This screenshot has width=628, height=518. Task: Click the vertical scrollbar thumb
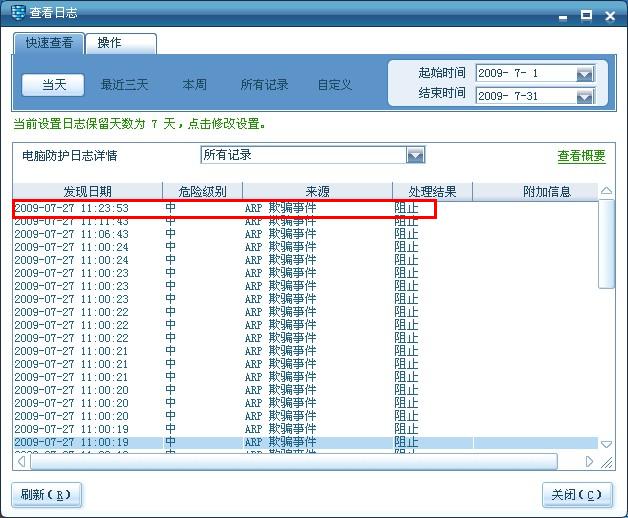click(x=606, y=244)
